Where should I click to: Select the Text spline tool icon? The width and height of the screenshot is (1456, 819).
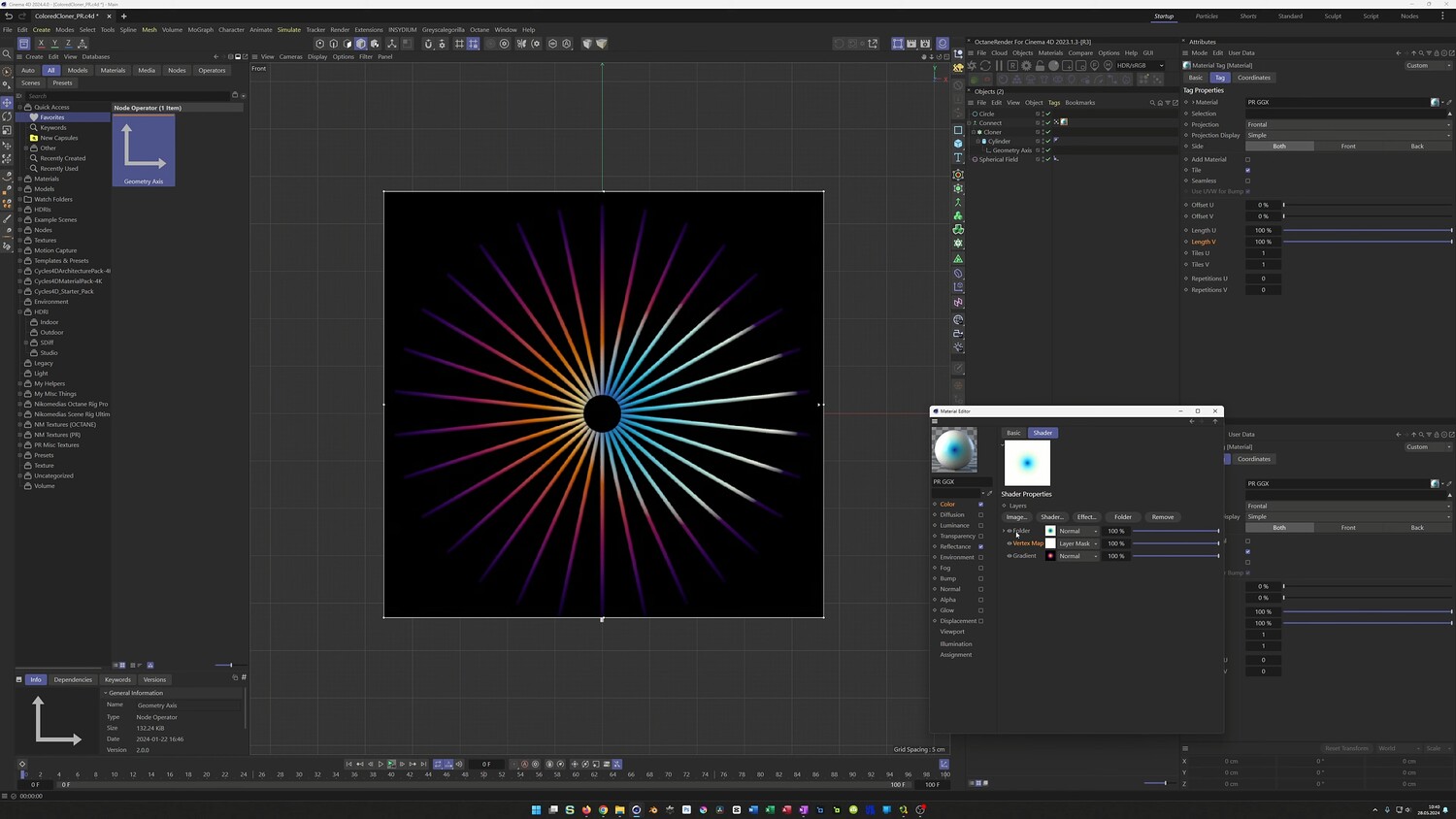pyautogui.click(x=958, y=157)
